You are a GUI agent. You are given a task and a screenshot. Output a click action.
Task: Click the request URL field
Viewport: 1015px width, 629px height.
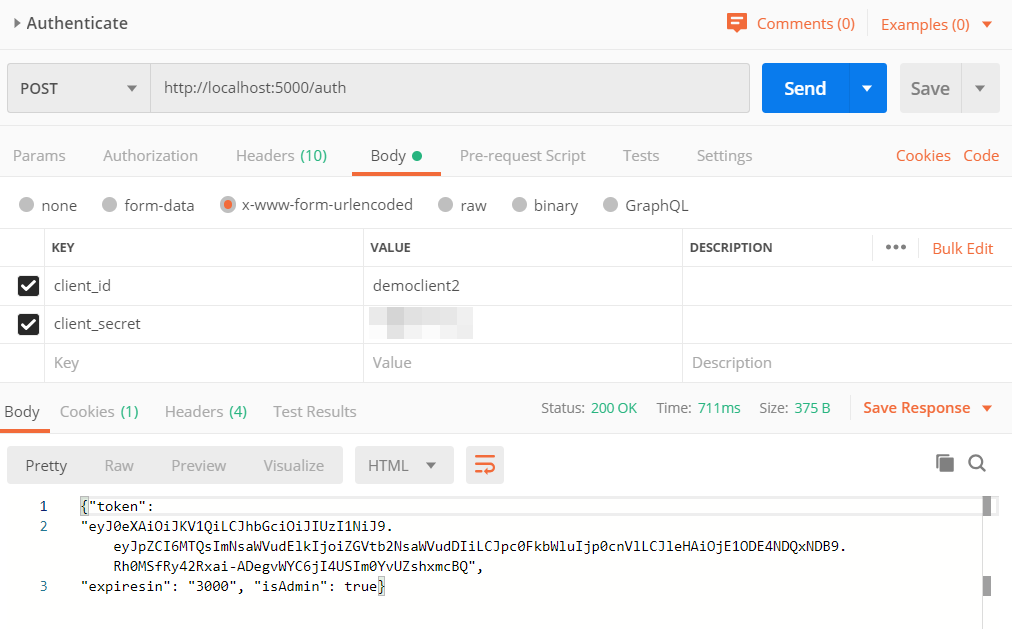coord(450,88)
